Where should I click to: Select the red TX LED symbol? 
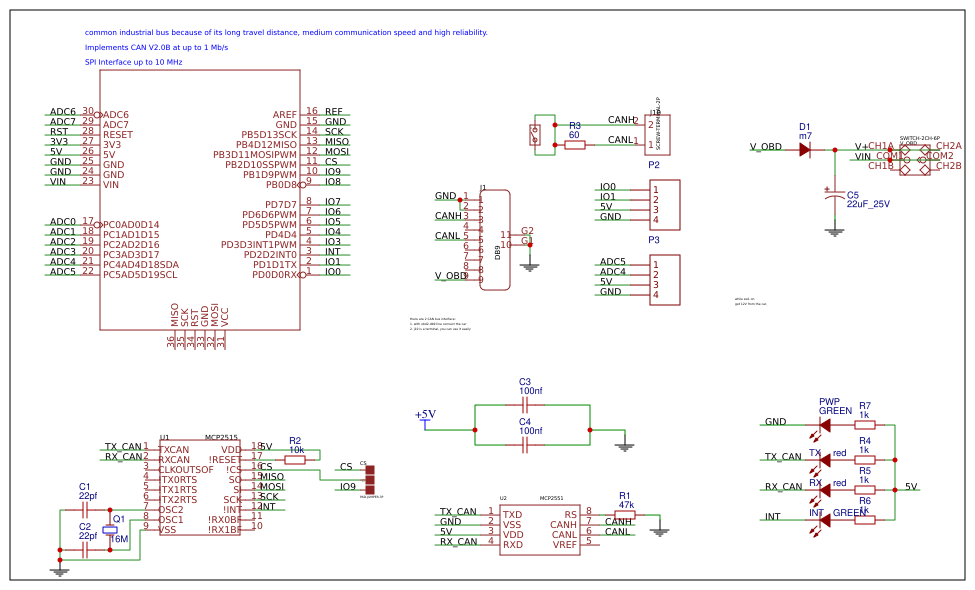pos(823,458)
